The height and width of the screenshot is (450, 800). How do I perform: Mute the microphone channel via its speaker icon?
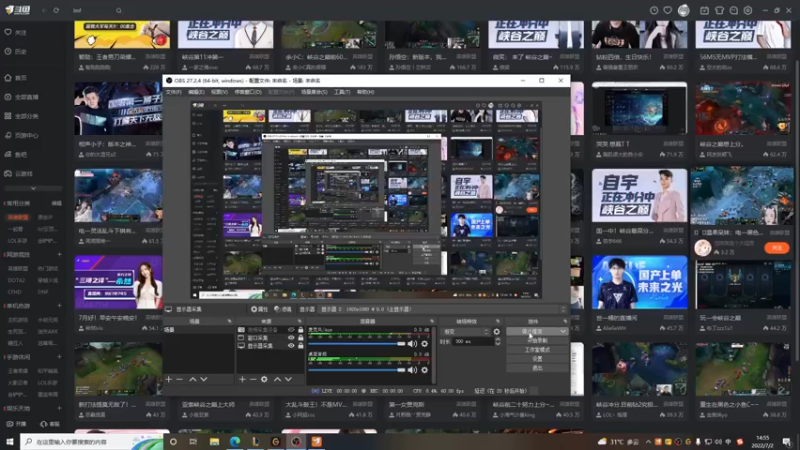point(412,344)
